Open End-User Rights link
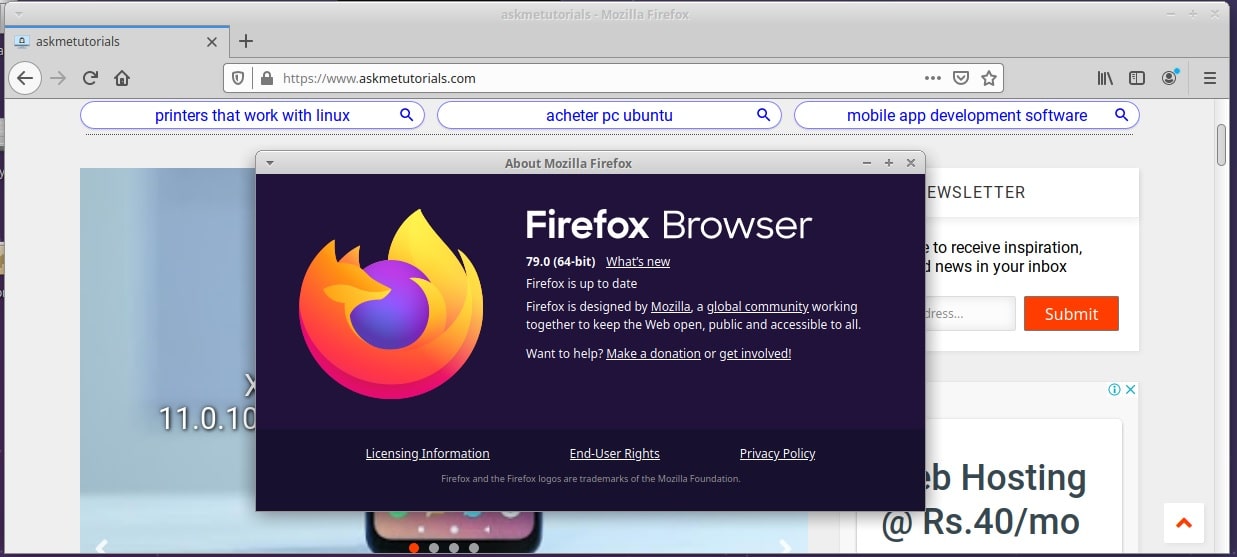 click(614, 453)
